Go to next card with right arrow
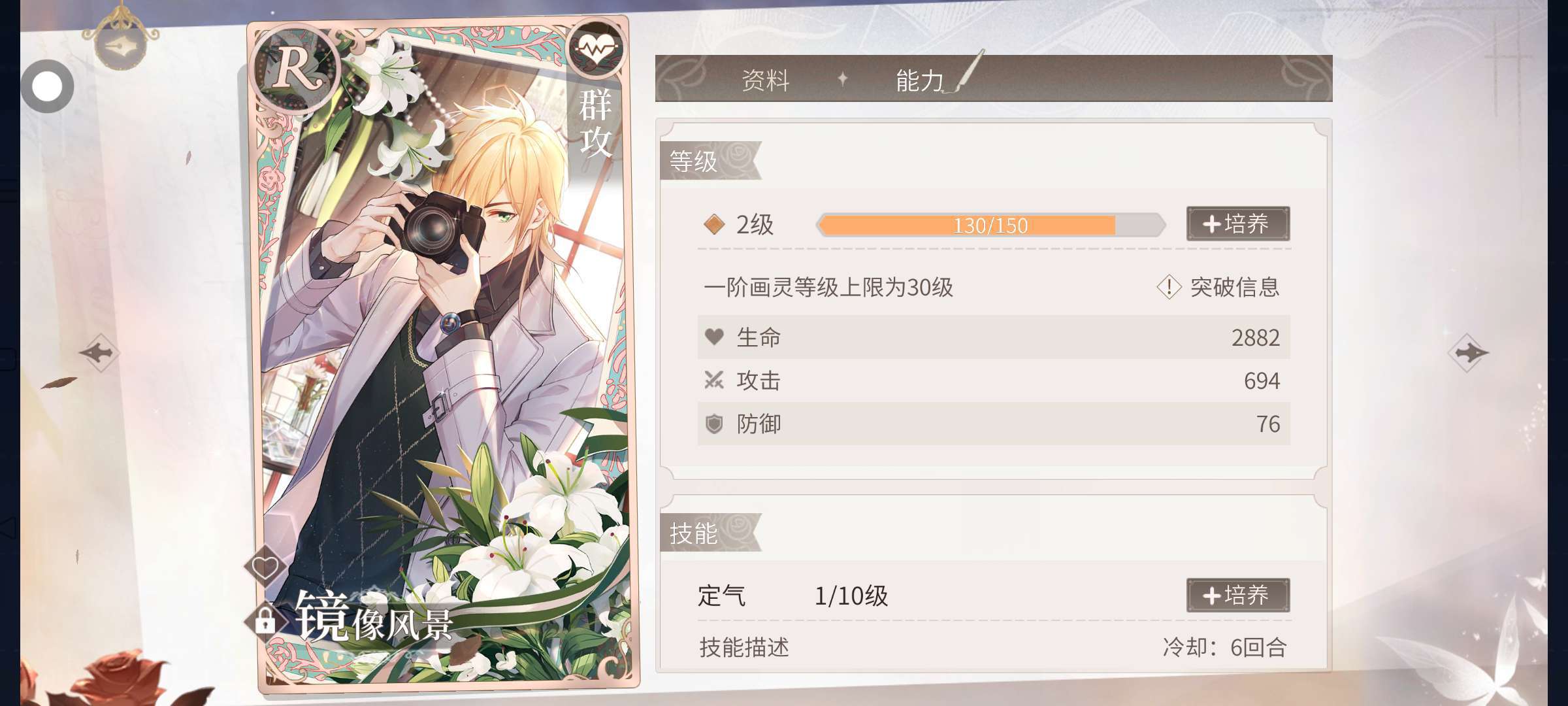This screenshot has height=706, width=1568. point(1468,353)
